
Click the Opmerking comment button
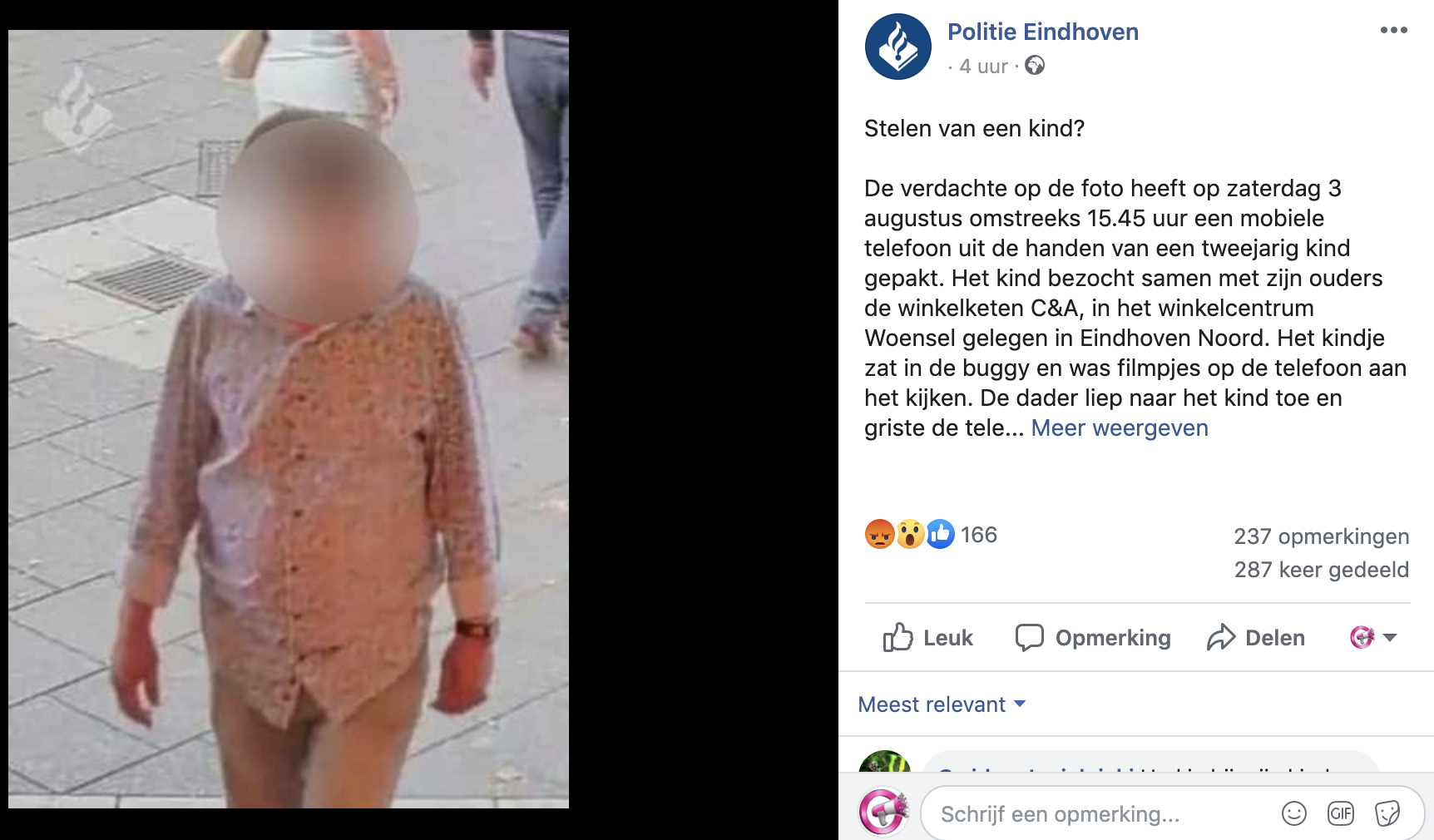[1093, 638]
